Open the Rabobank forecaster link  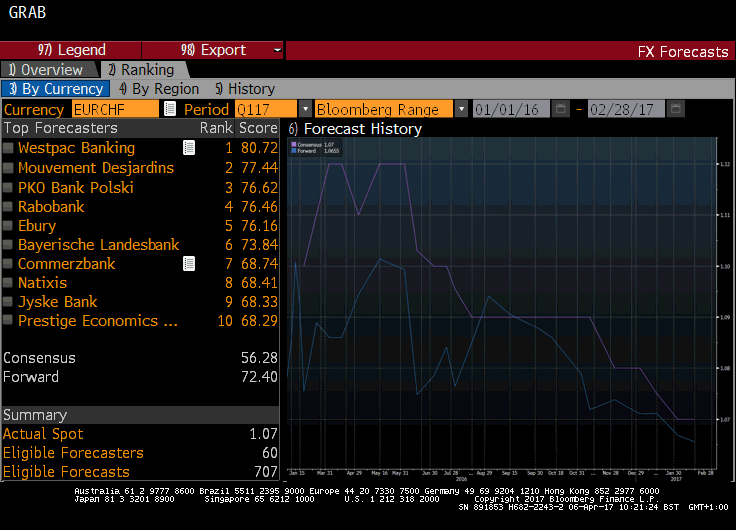51,207
